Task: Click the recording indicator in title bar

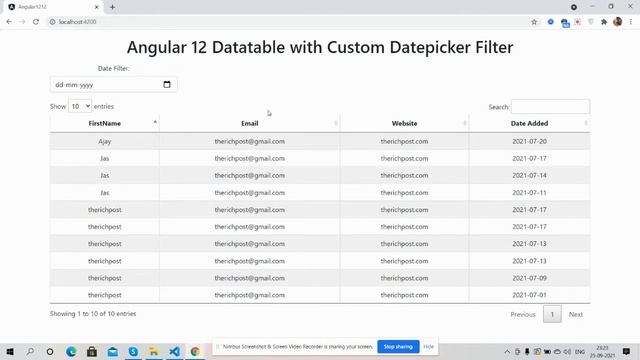Action: 573,7
